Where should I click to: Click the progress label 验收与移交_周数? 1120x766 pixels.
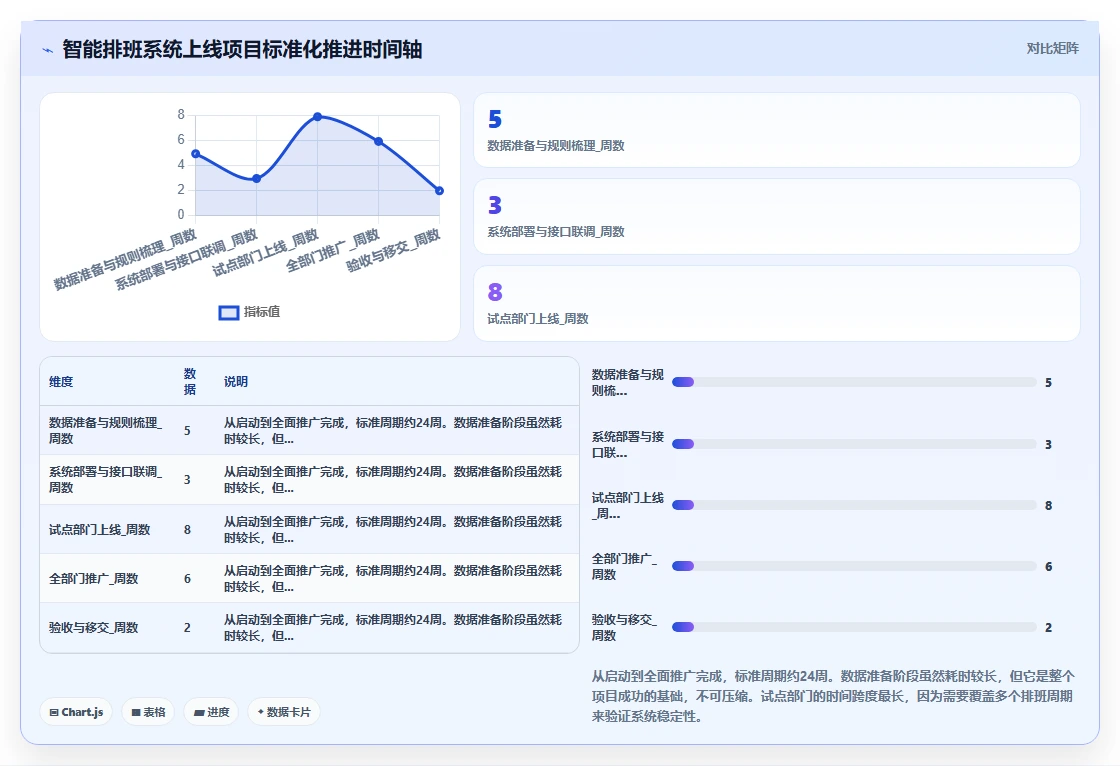click(624, 627)
